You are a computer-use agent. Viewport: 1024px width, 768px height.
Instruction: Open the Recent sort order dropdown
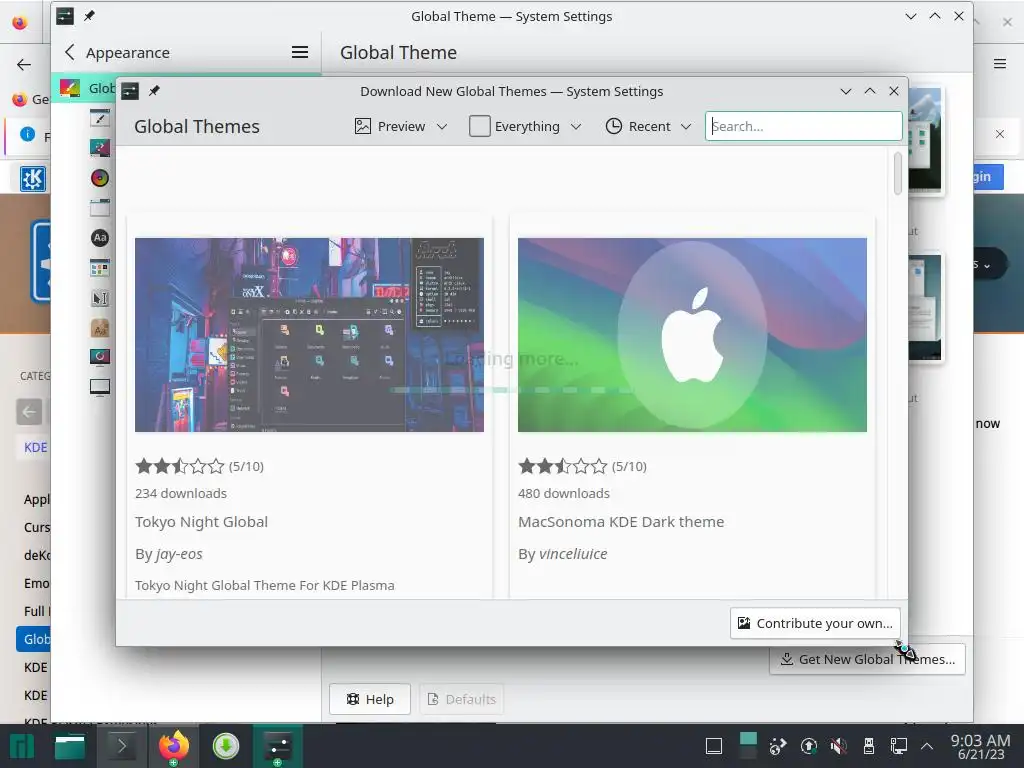648,126
